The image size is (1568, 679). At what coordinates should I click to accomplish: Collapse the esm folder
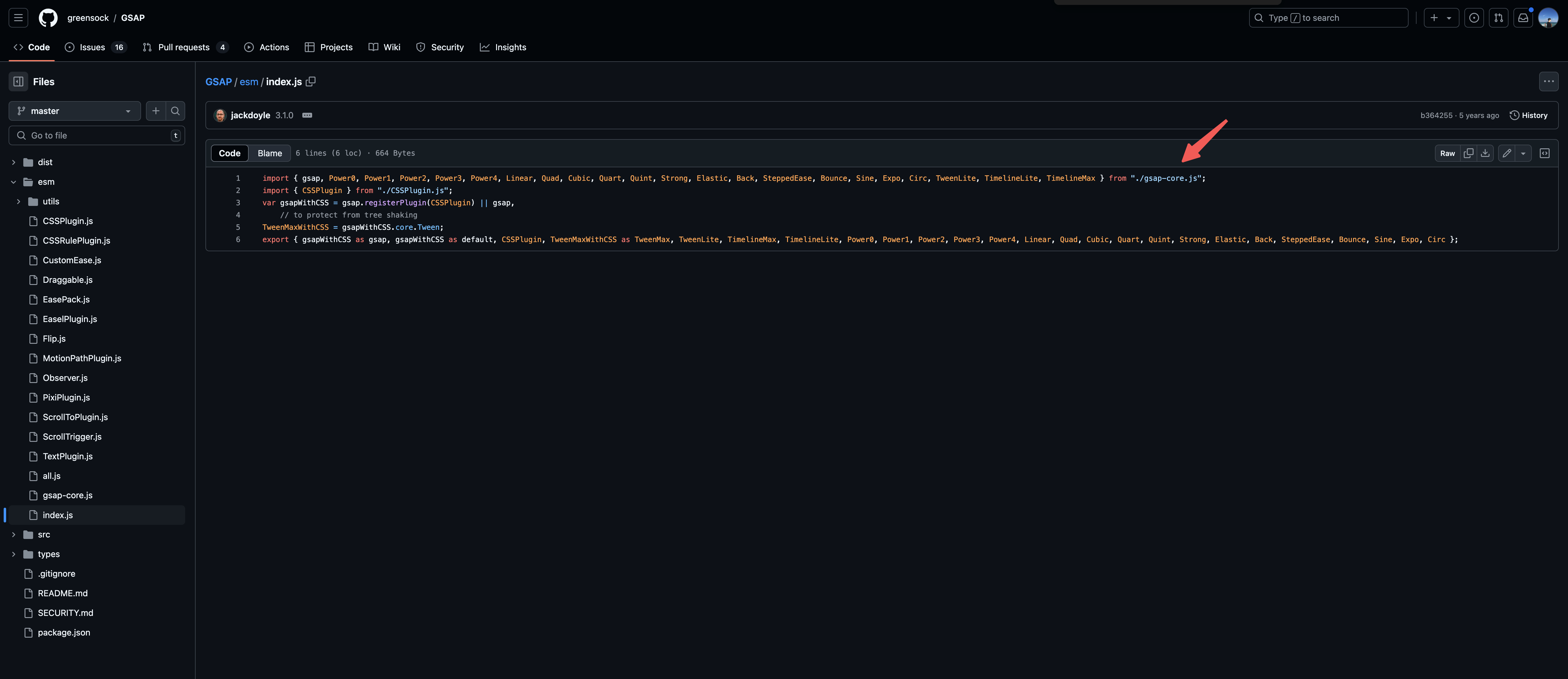pyautogui.click(x=13, y=182)
